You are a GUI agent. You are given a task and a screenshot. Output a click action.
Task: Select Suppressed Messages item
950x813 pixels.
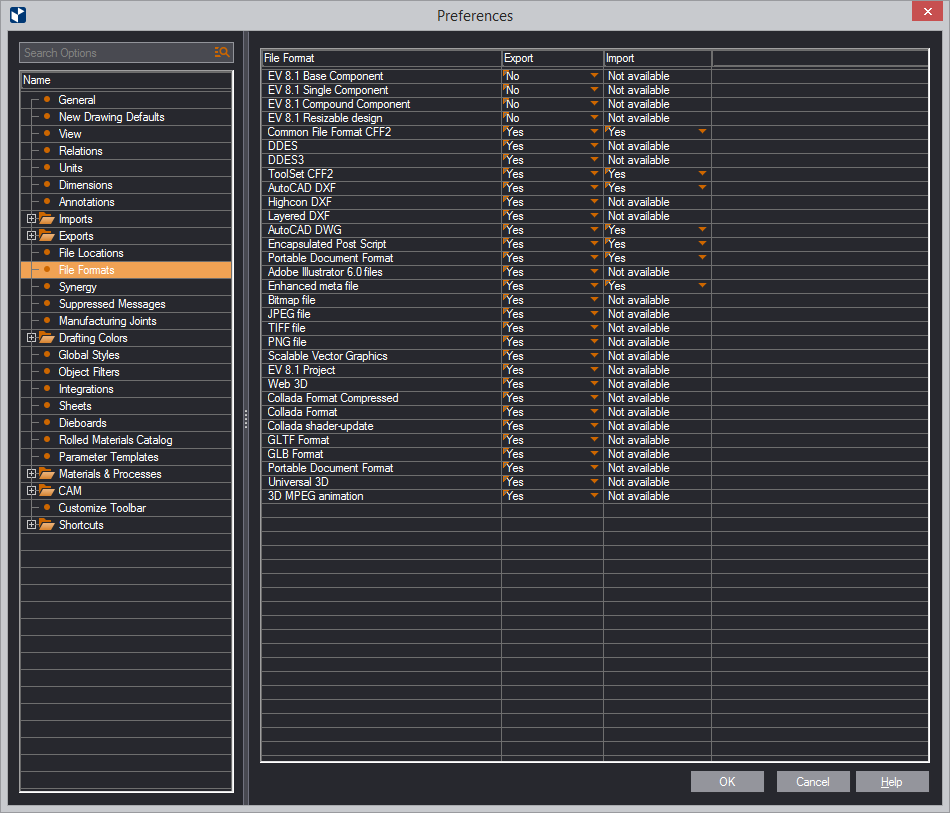tap(112, 304)
